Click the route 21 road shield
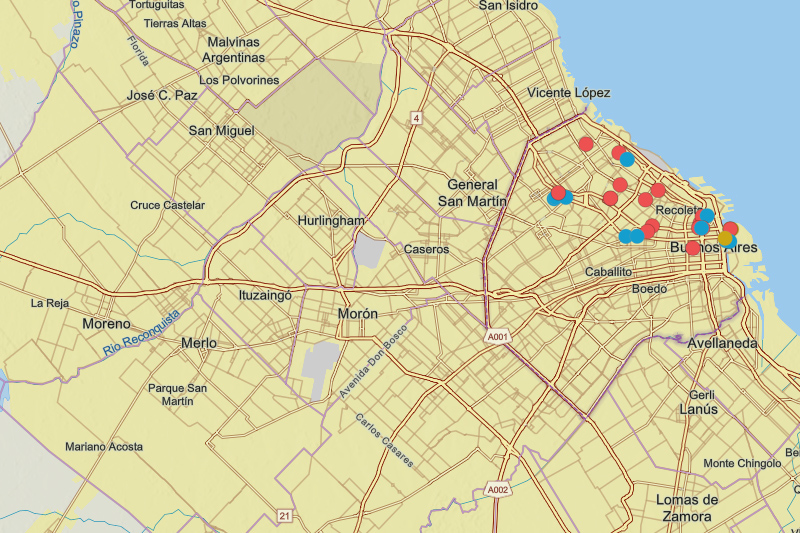The image size is (800, 533). 284,515
